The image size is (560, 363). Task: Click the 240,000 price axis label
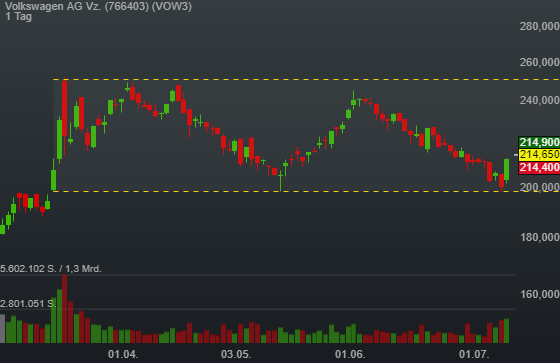click(540, 100)
